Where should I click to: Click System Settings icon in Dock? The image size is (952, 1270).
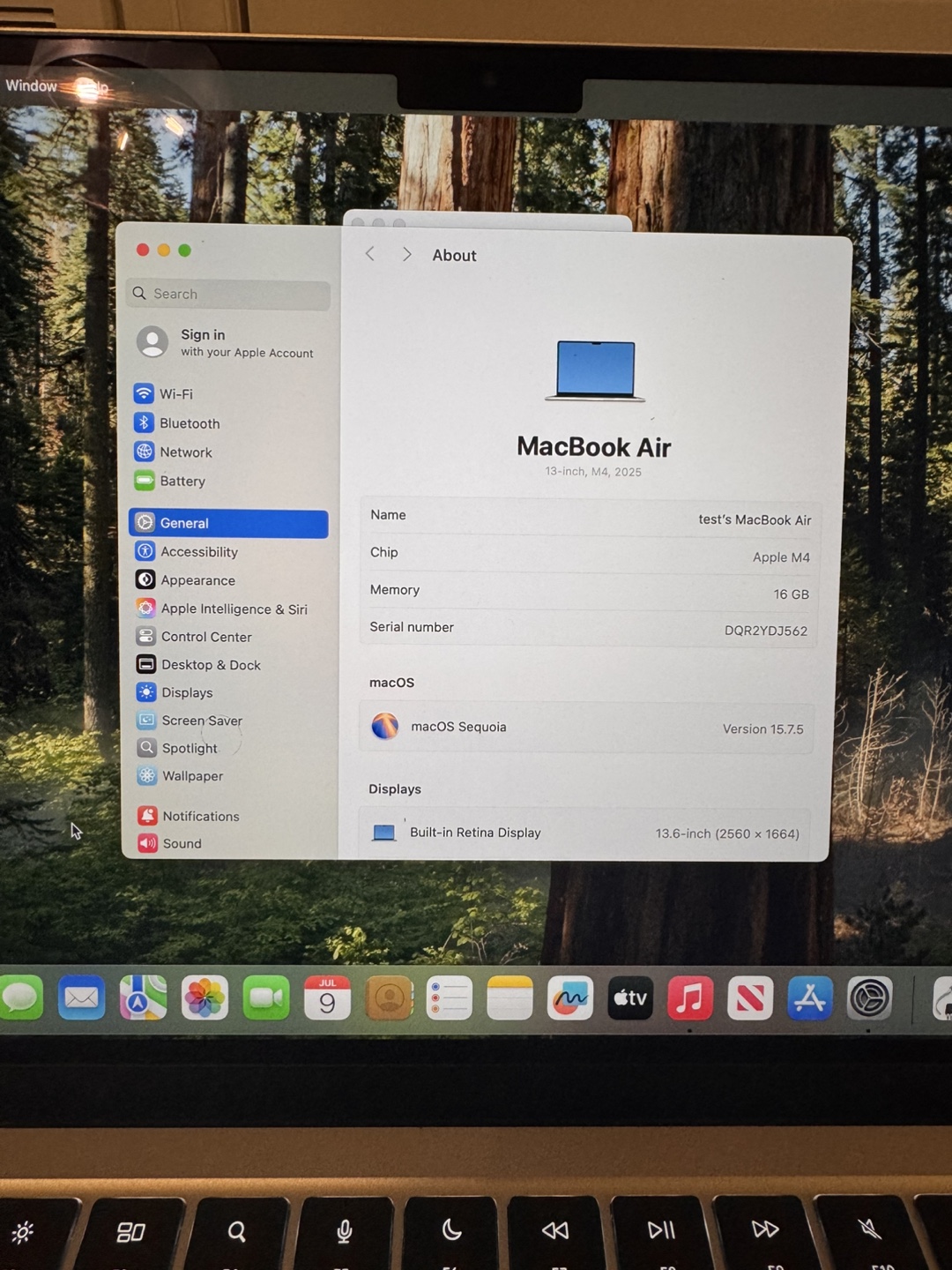pos(870,998)
